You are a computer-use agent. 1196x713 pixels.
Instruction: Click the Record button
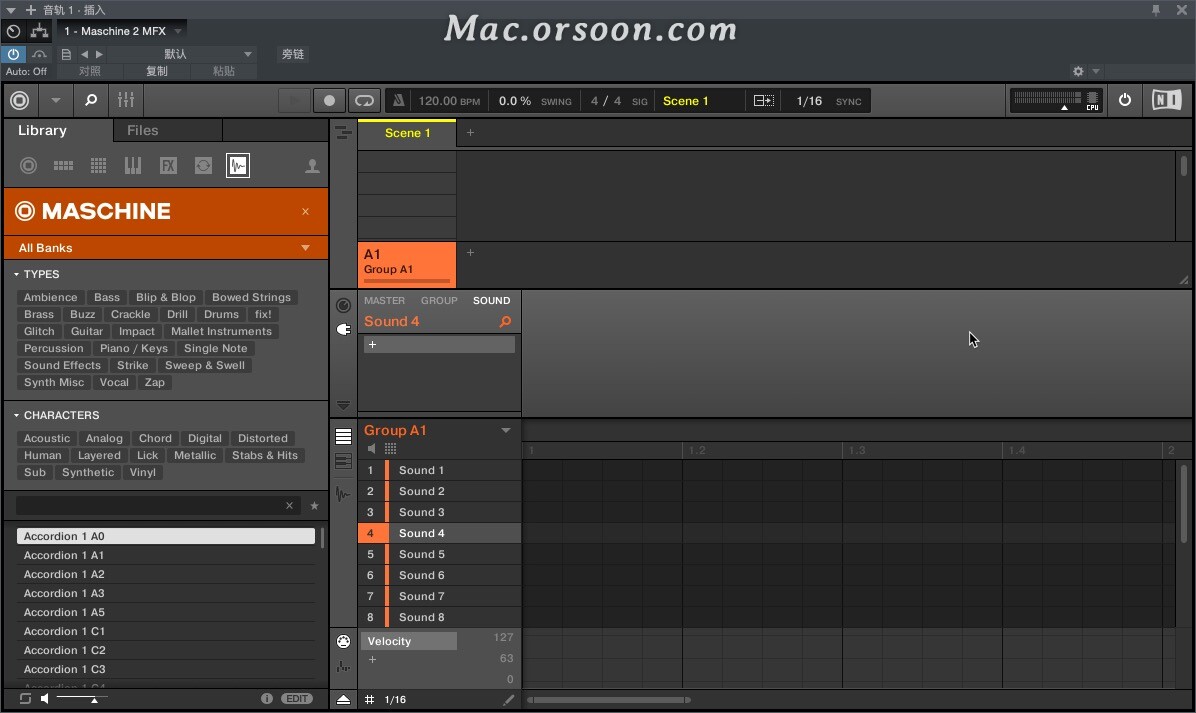pyautogui.click(x=330, y=101)
